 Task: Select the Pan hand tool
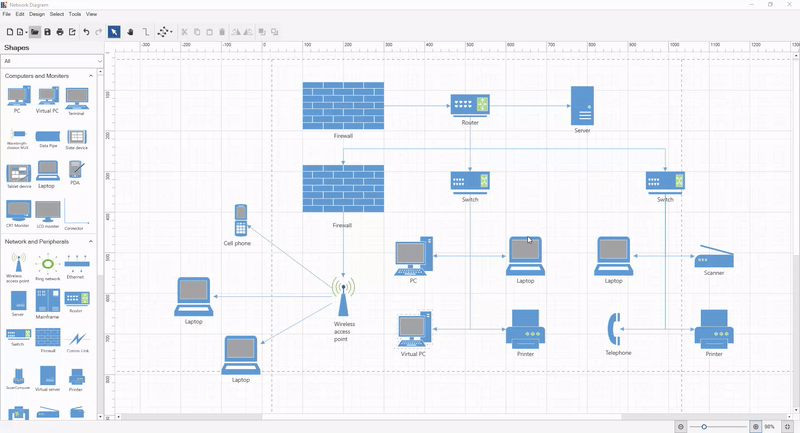pyautogui.click(x=130, y=32)
